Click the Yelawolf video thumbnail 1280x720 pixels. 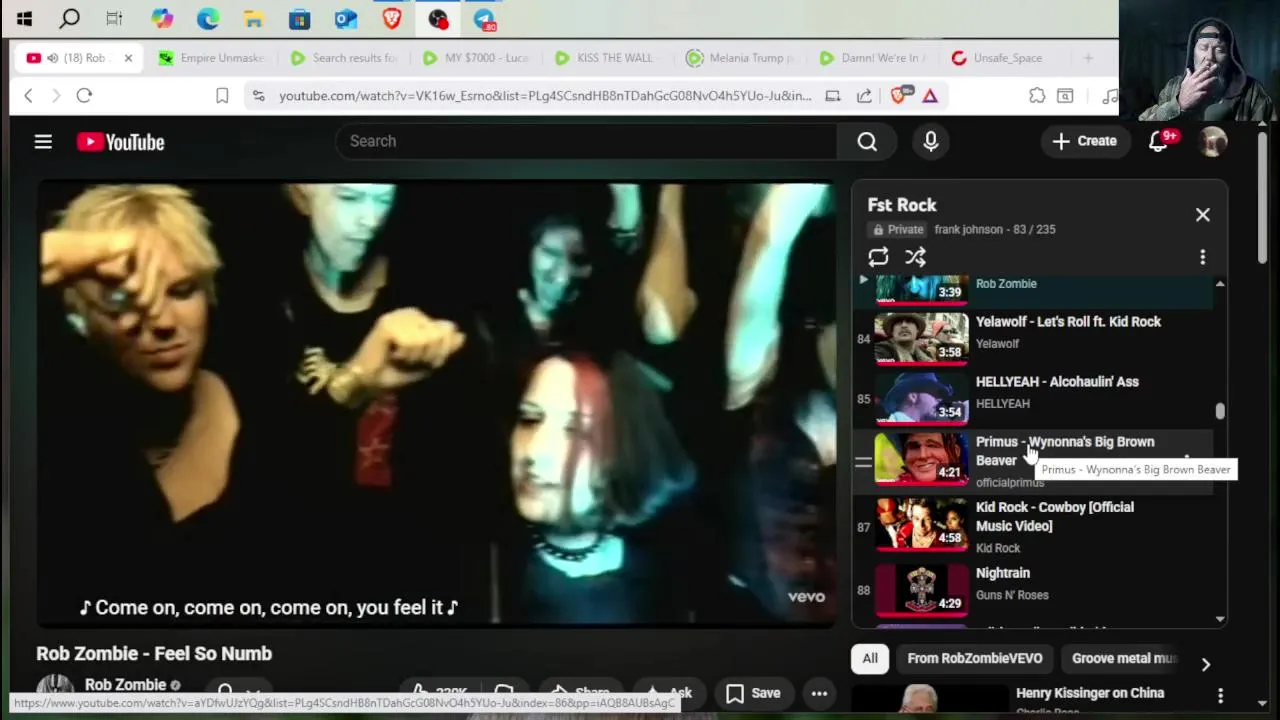(x=921, y=337)
